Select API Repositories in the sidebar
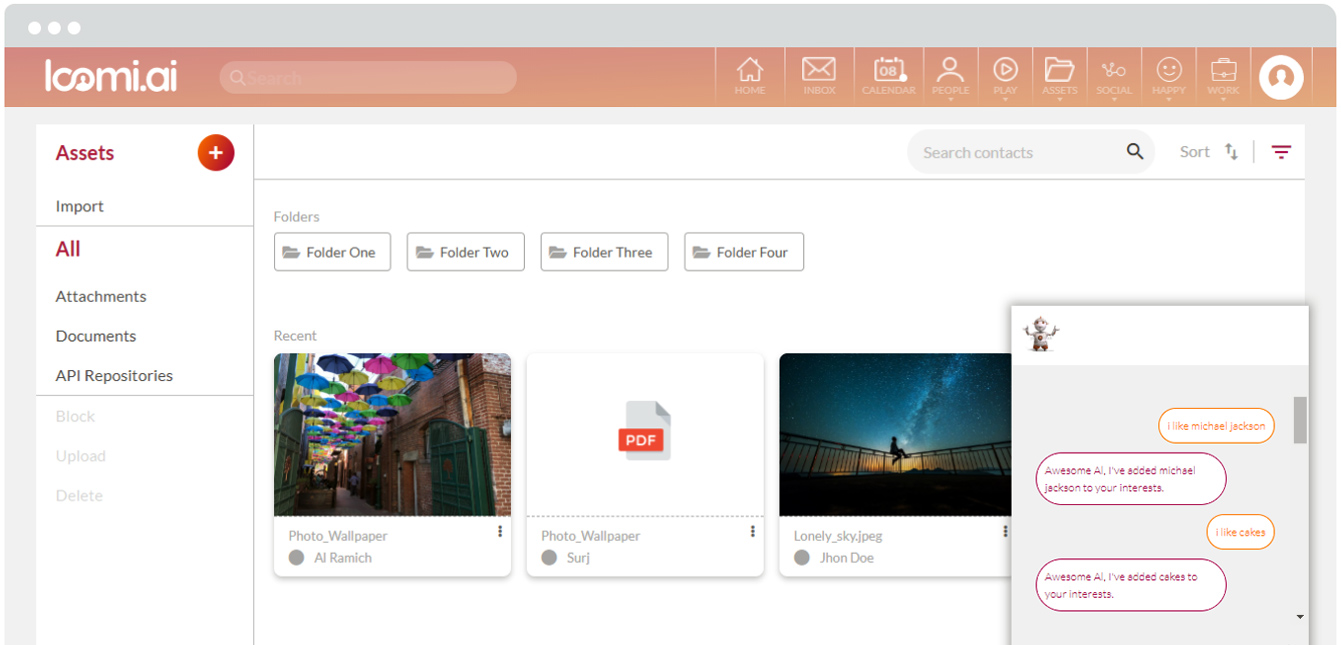This screenshot has width=1341, height=645. coord(114,376)
